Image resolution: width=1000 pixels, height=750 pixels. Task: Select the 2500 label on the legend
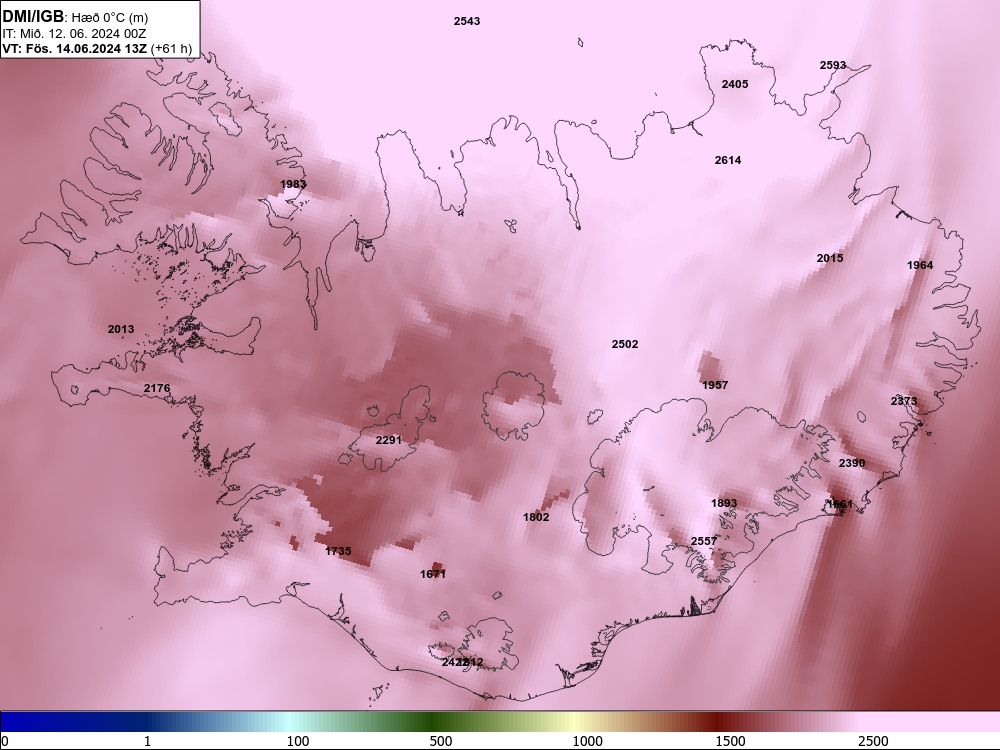[x=873, y=742]
